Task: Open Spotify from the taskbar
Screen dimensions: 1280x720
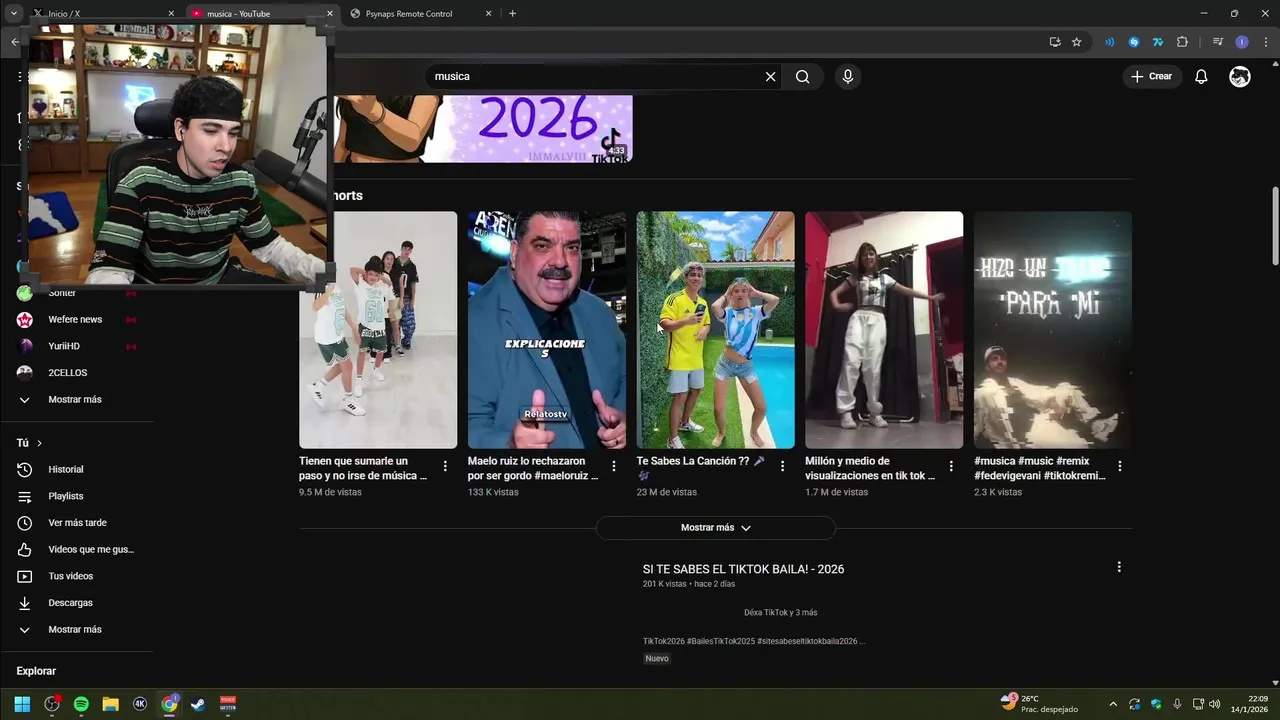Action: pos(81,704)
